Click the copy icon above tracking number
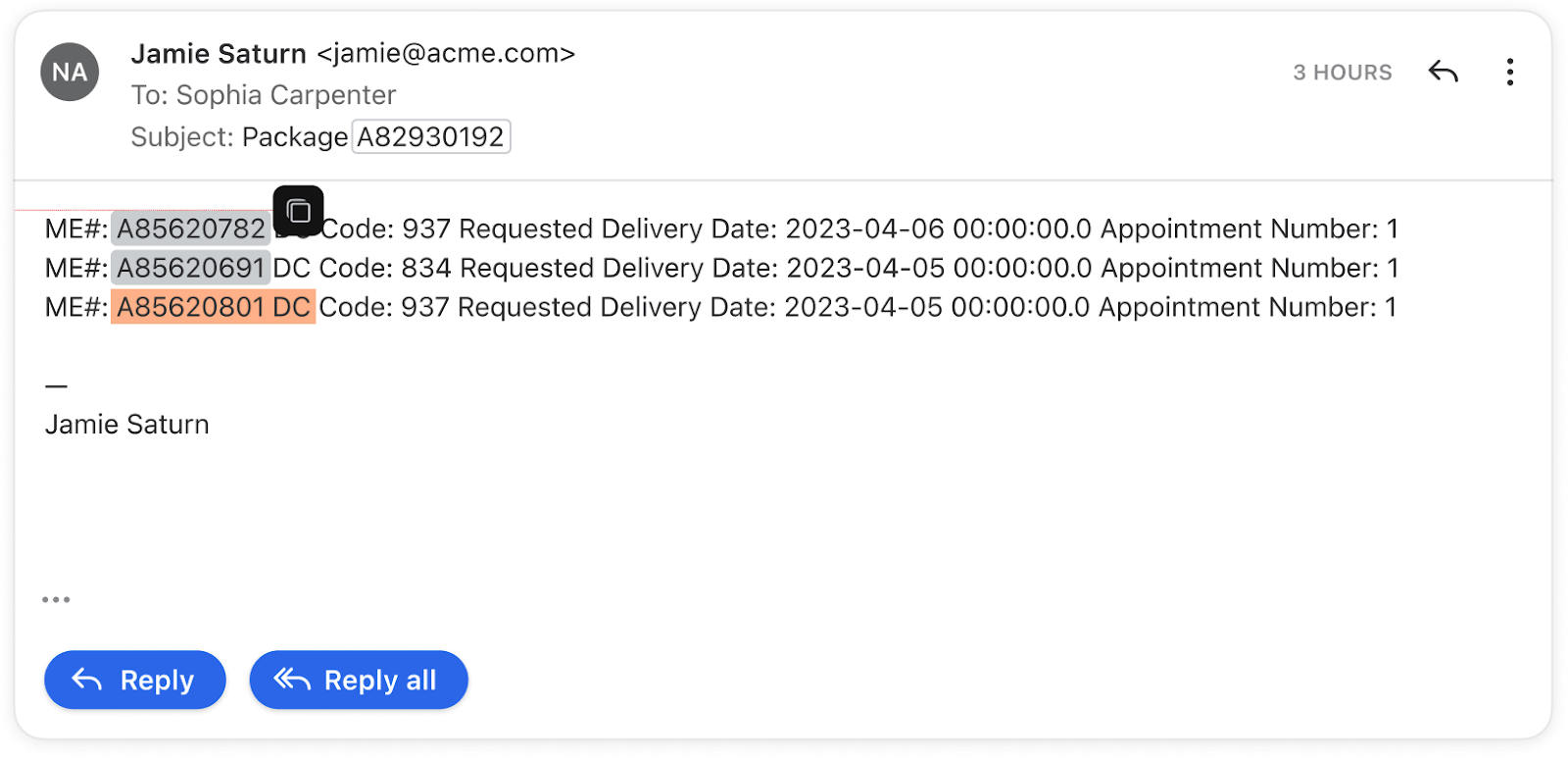This screenshot has height=759, width=1568. pos(298,211)
